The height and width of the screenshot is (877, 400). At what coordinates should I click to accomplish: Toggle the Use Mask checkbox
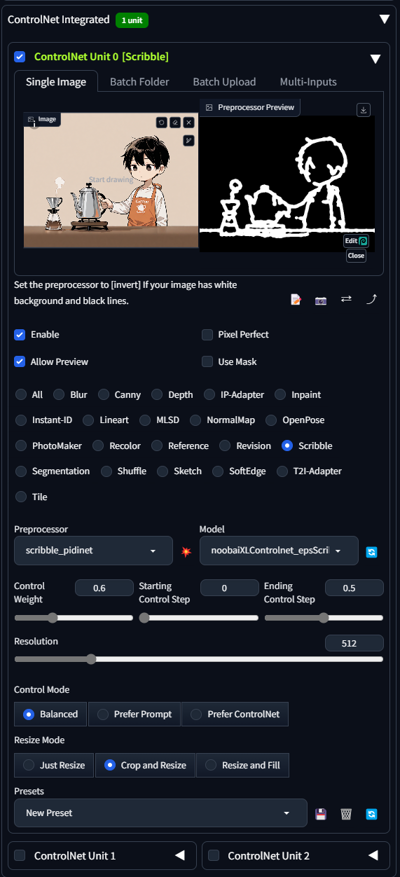coord(208,362)
